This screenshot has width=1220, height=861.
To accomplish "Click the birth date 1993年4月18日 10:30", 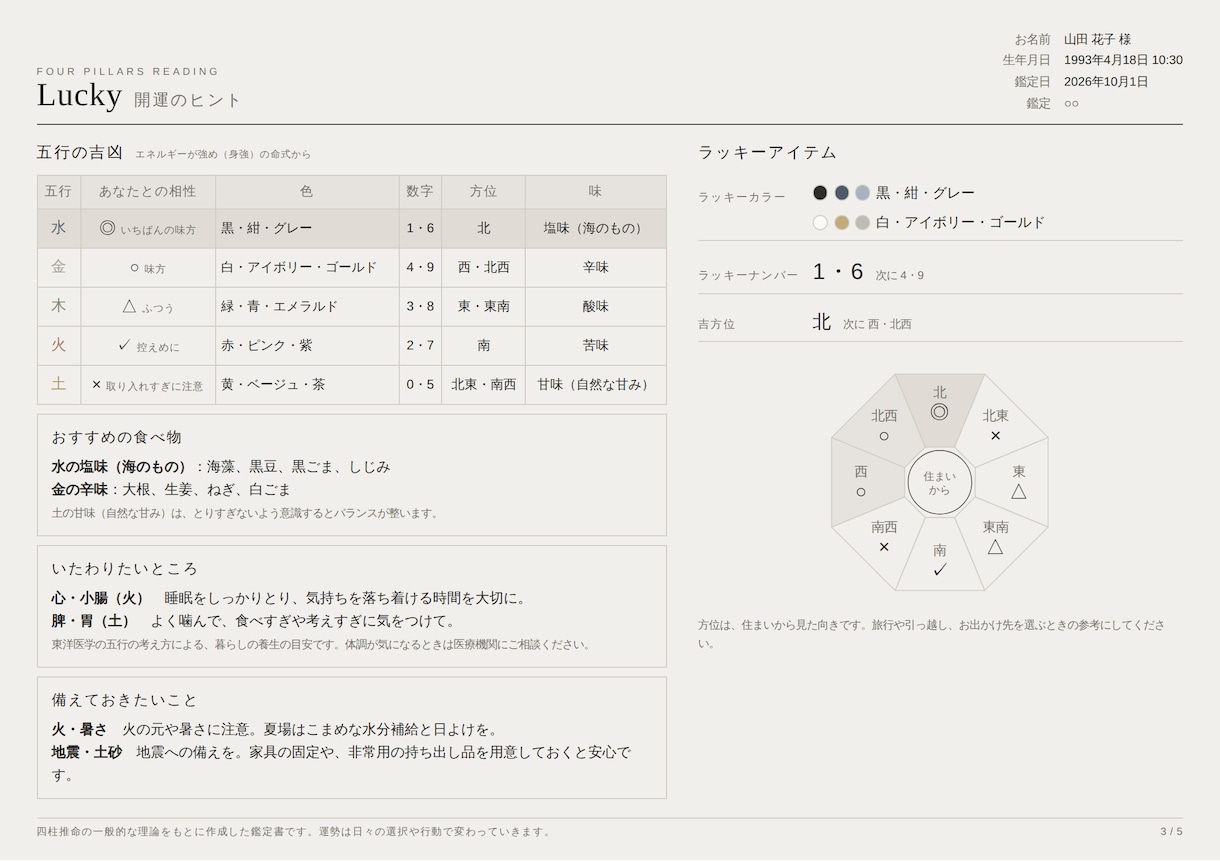I will [1123, 60].
